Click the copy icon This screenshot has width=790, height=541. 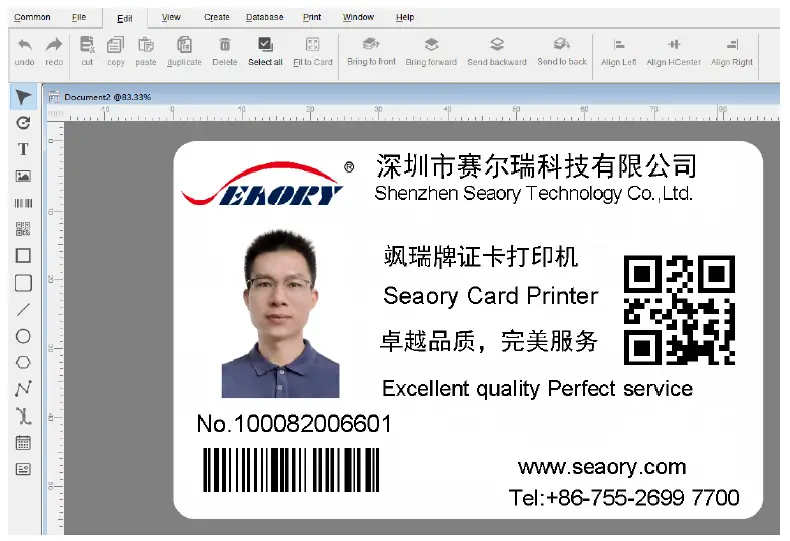[x=115, y=45]
